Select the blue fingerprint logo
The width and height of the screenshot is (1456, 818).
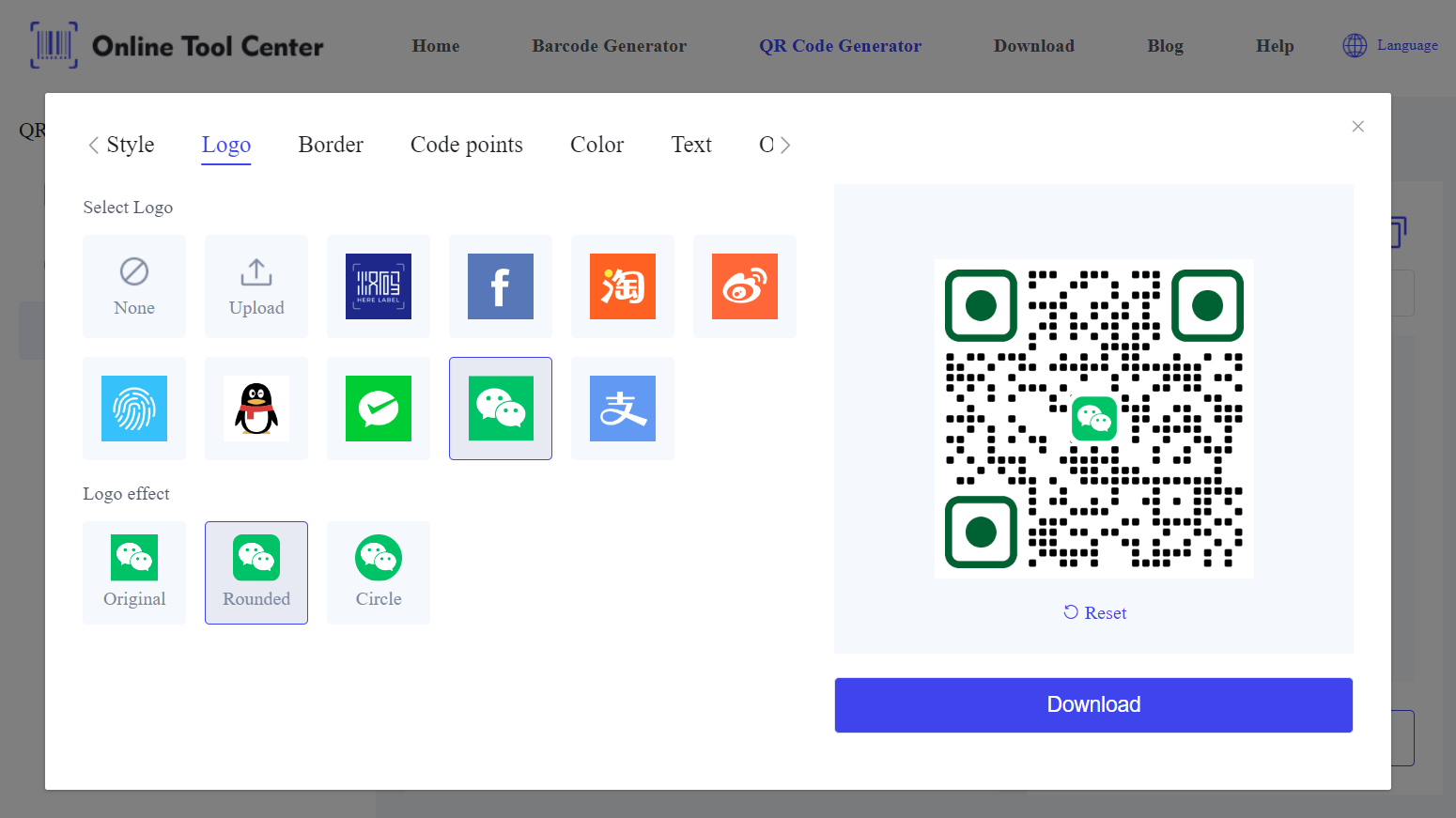pyautogui.click(x=134, y=409)
